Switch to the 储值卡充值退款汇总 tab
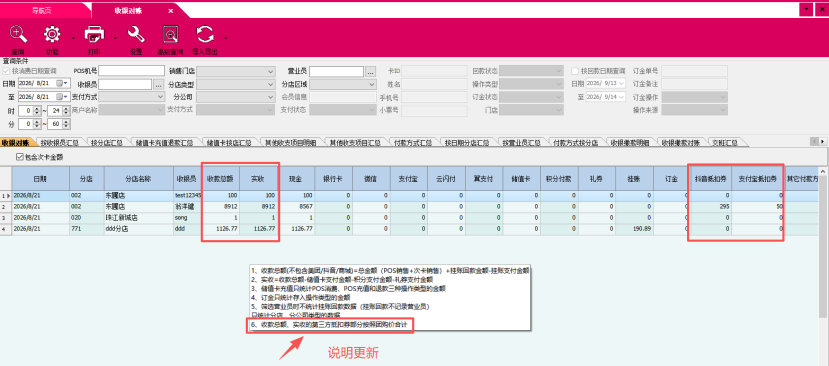This screenshot has height=366, width=829. pyautogui.click(x=164, y=143)
